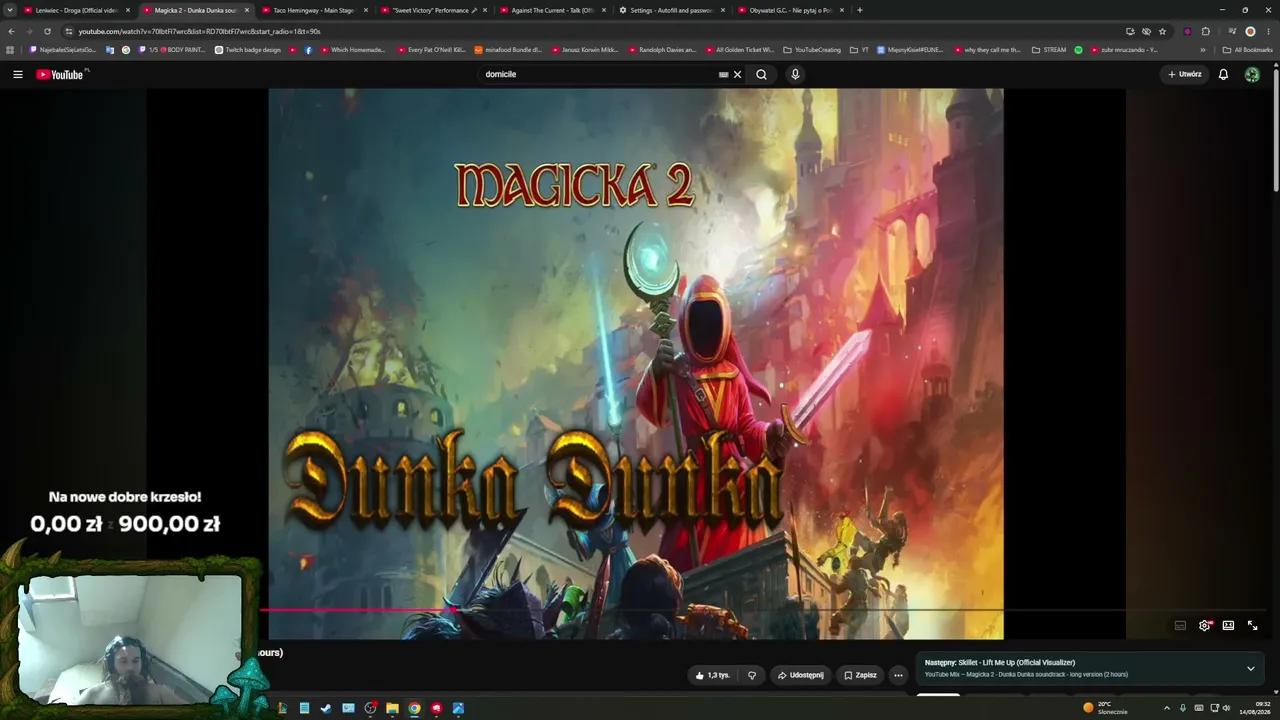Image resolution: width=1280 pixels, height=720 pixels.
Task: Start voice search with the microphone
Action: tap(795, 74)
